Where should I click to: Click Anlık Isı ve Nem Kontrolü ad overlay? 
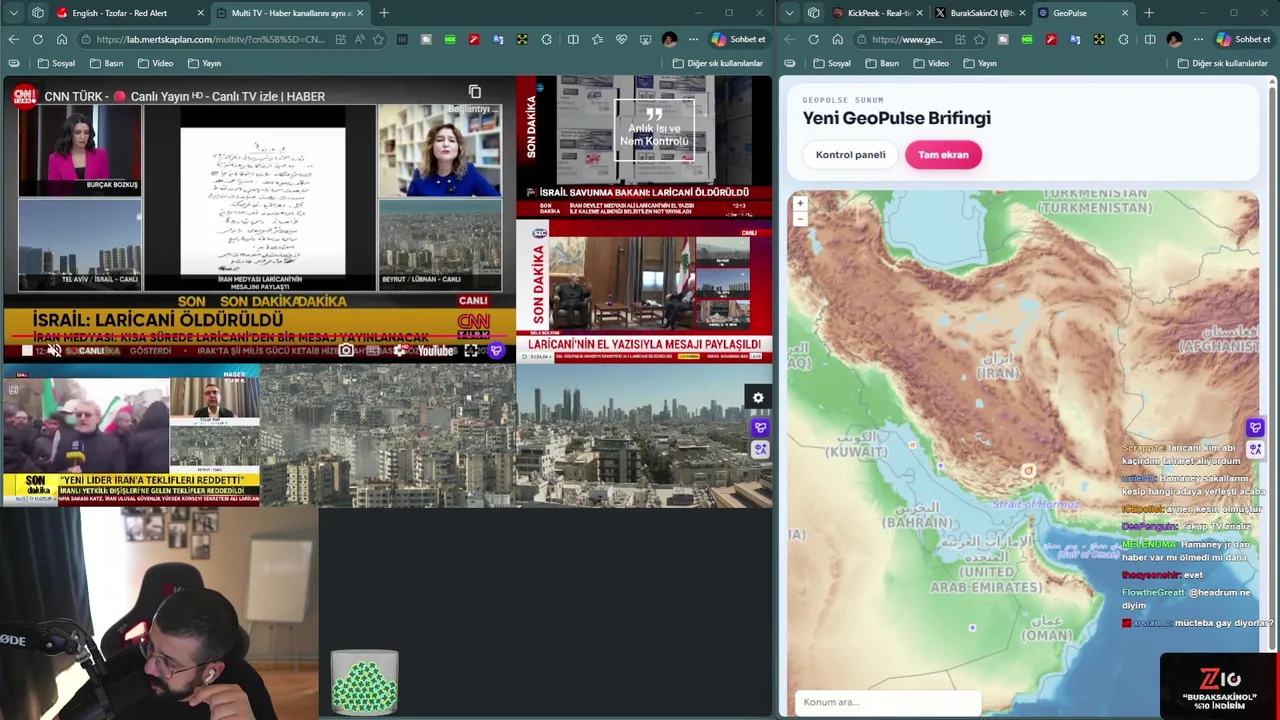(x=654, y=130)
